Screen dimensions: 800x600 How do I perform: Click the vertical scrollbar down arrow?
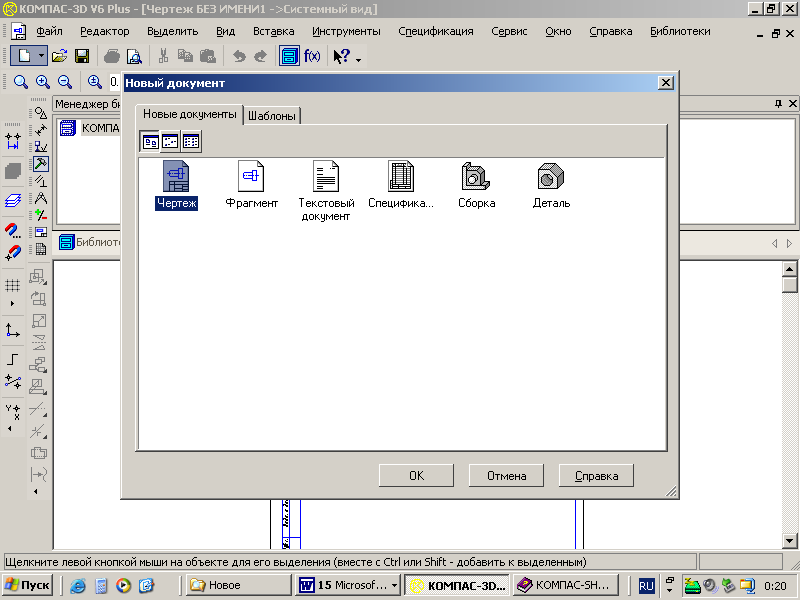[789, 541]
